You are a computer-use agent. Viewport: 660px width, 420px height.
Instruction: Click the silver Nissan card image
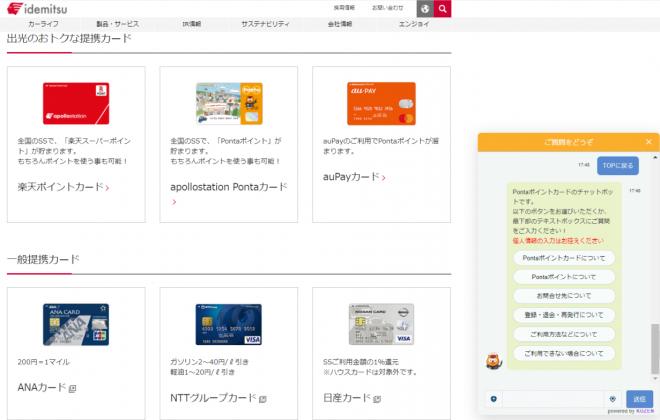point(381,324)
